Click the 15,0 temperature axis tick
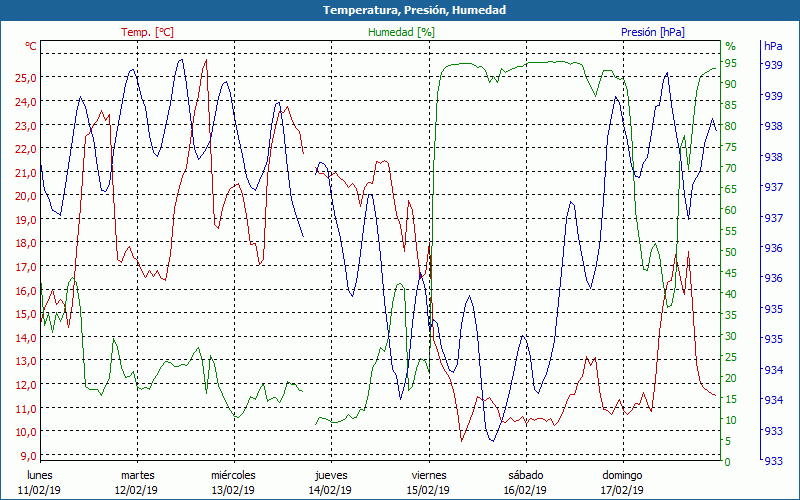The width and height of the screenshot is (800, 500). coord(27,314)
